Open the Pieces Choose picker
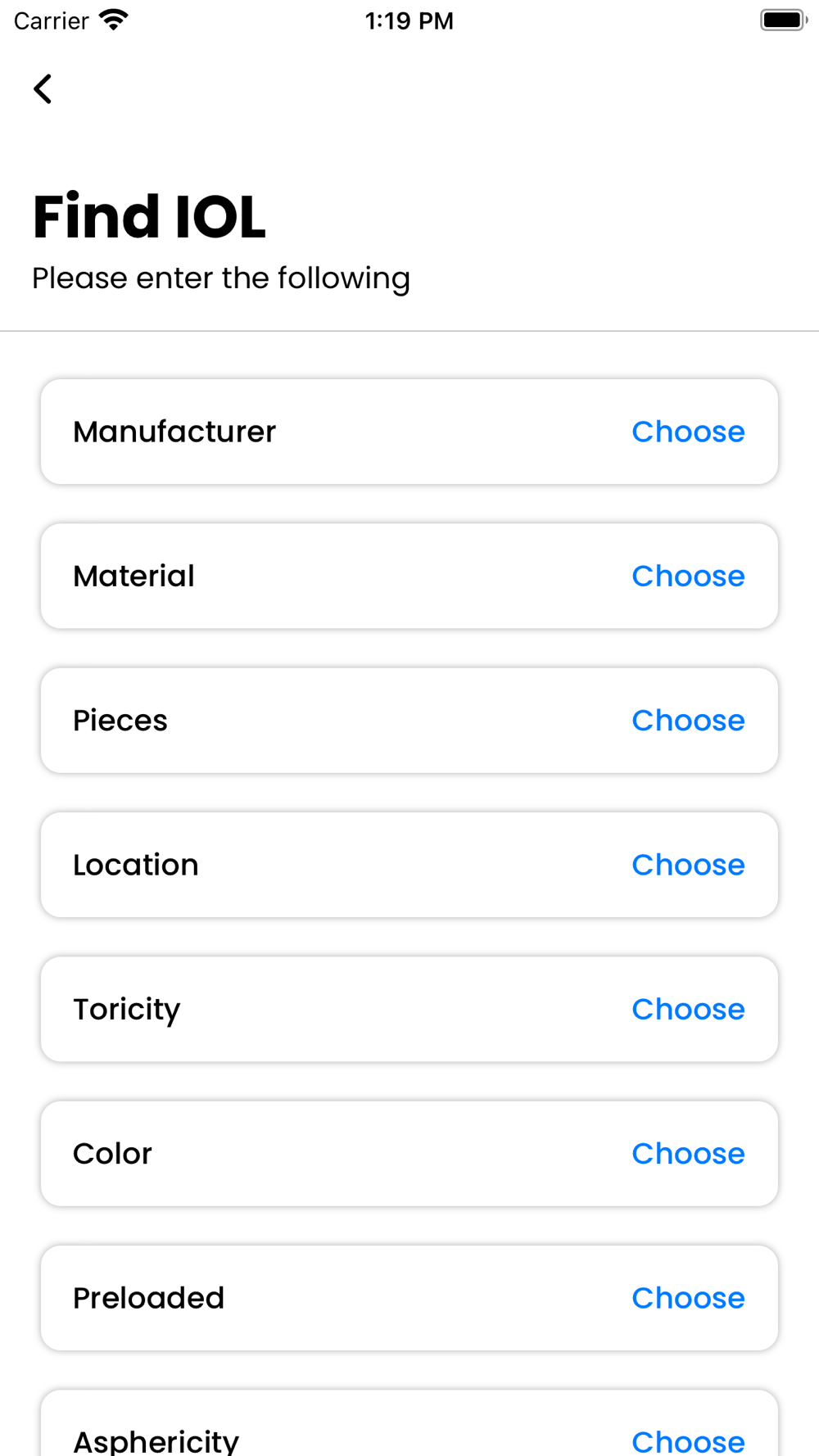 point(688,721)
